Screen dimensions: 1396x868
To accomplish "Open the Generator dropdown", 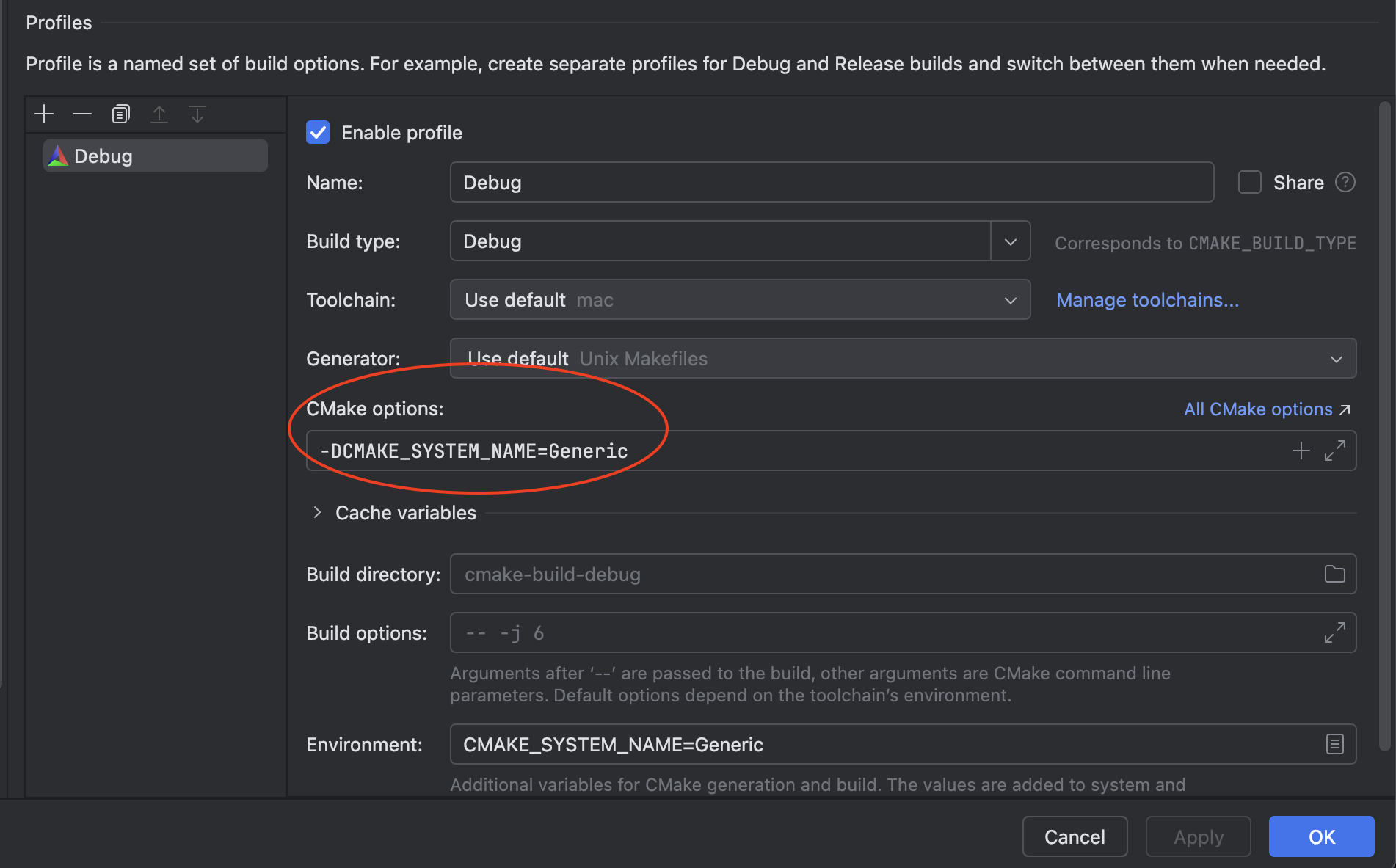I will pyautogui.click(x=1336, y=359).
